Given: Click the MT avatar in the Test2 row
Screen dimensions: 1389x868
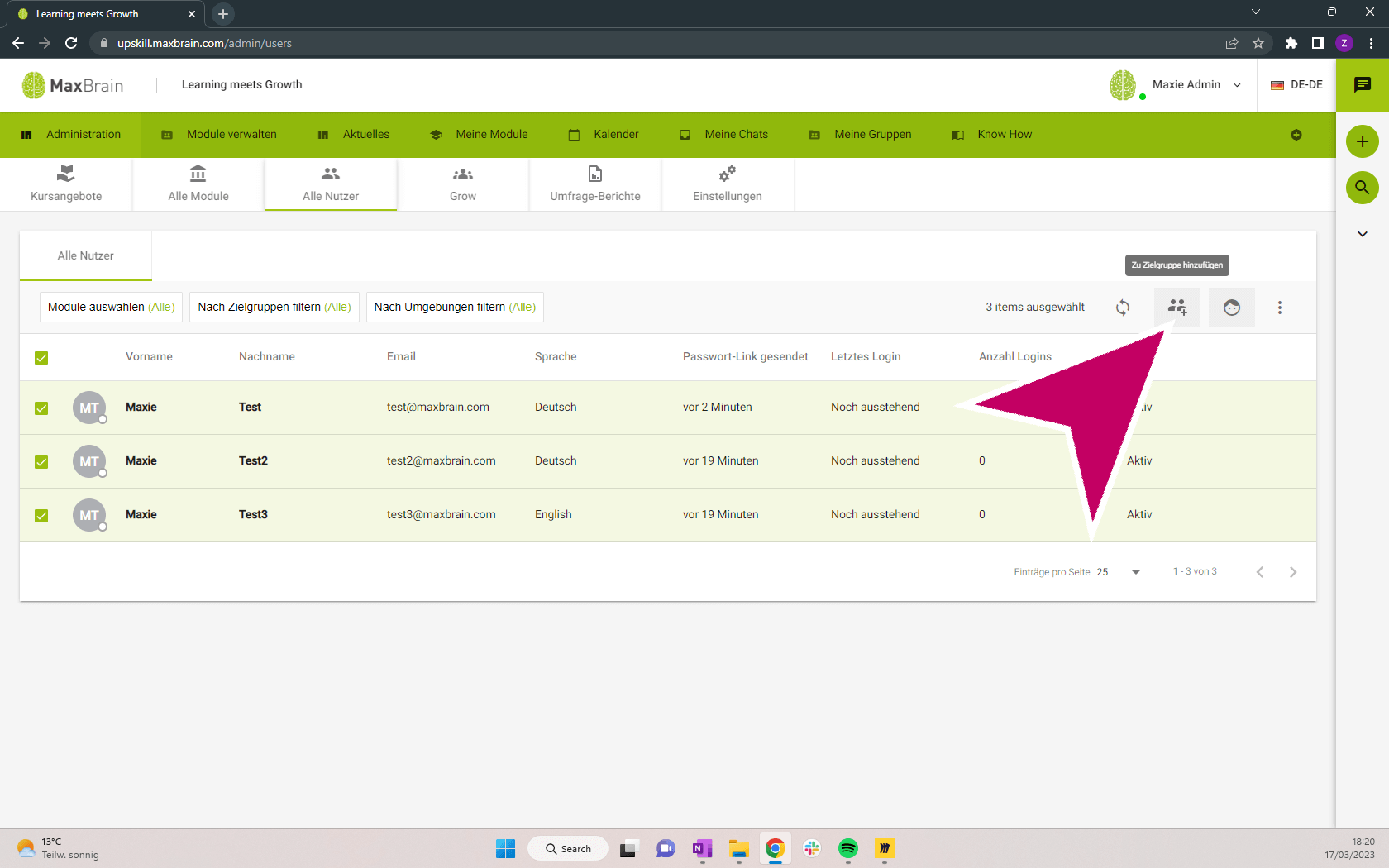Looking at the screenshot, I should (x=89, y=461).
